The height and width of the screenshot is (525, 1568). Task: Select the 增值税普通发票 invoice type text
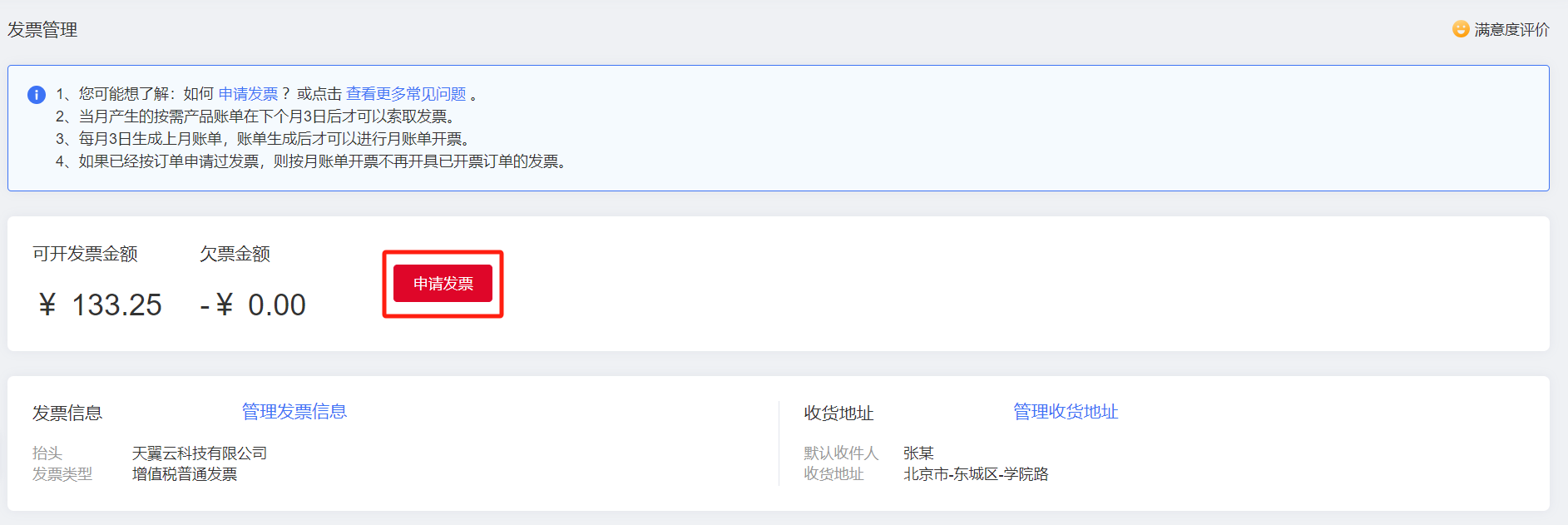[x=185, y=474]
